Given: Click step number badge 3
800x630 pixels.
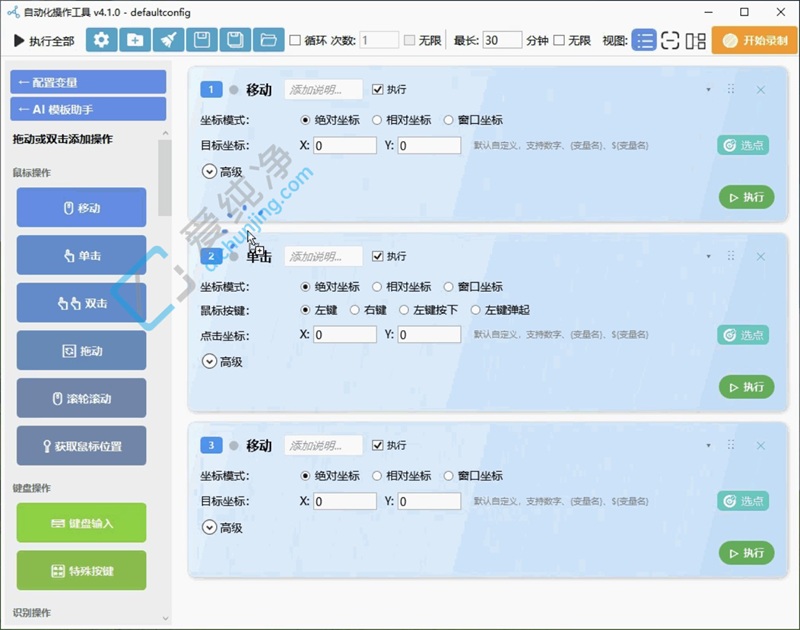Looking at the screenshot, I should (211, 445).
